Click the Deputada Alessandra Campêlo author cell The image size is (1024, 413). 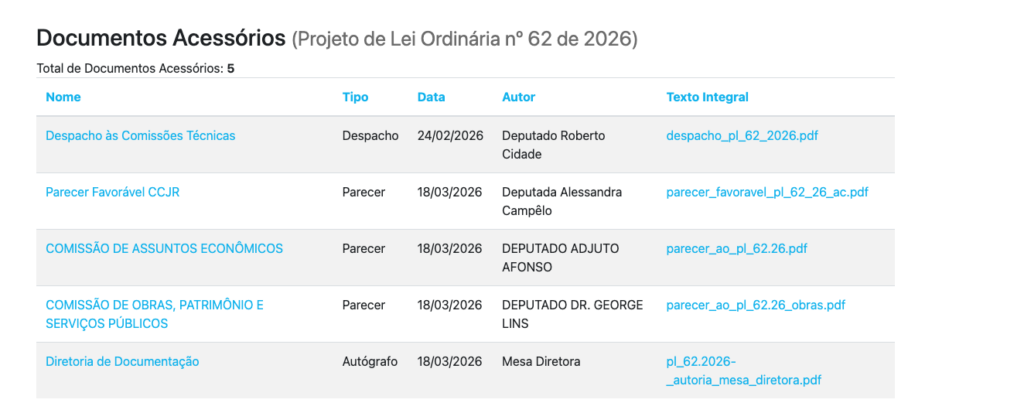coord(562,201)
